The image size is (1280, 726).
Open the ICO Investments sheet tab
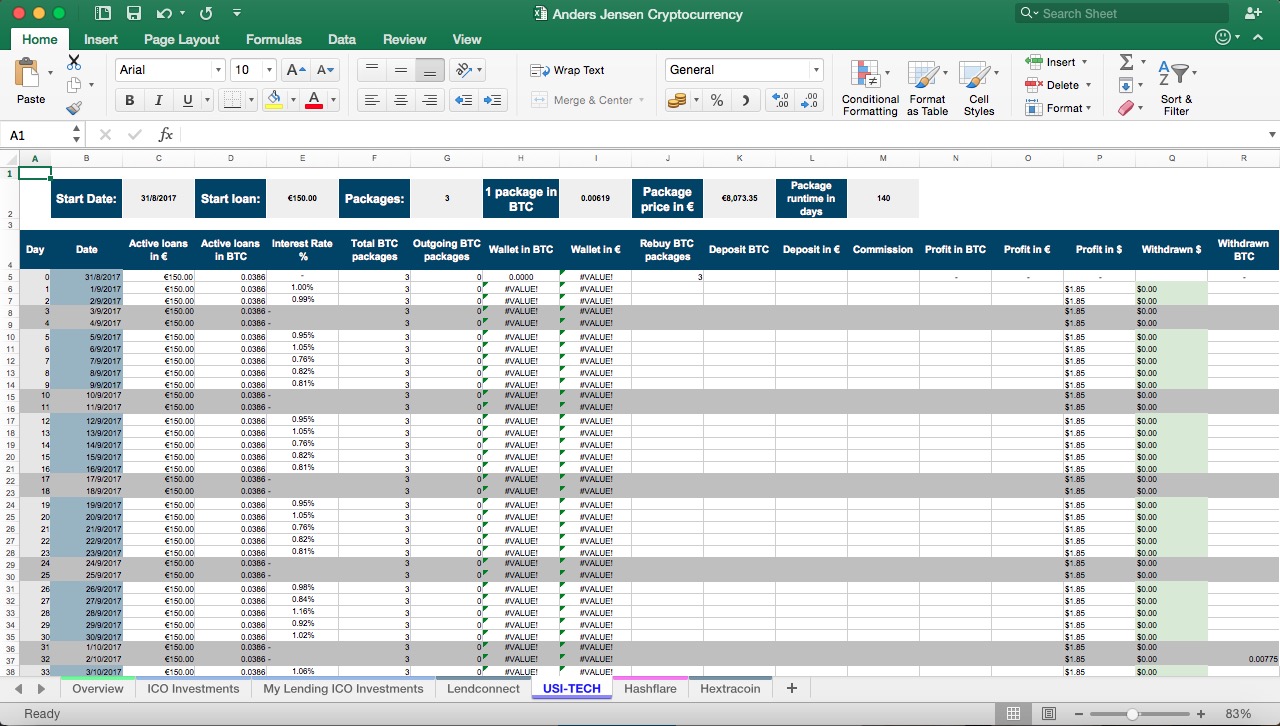click(x=193, y=688)
